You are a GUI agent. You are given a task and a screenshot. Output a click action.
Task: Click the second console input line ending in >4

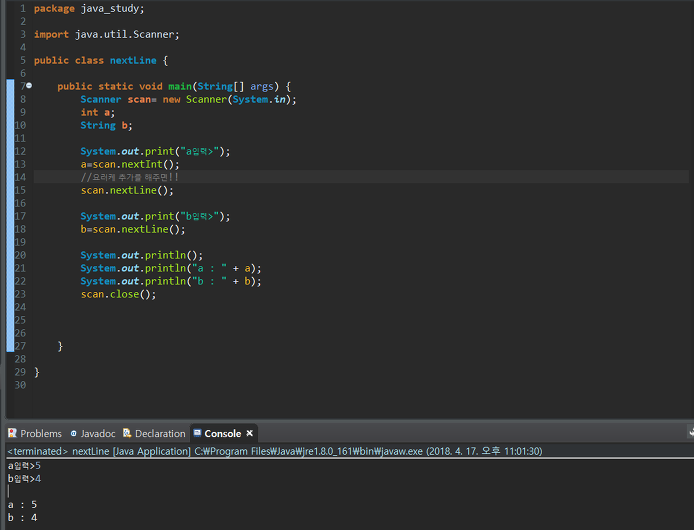click(x=24, y=479)
